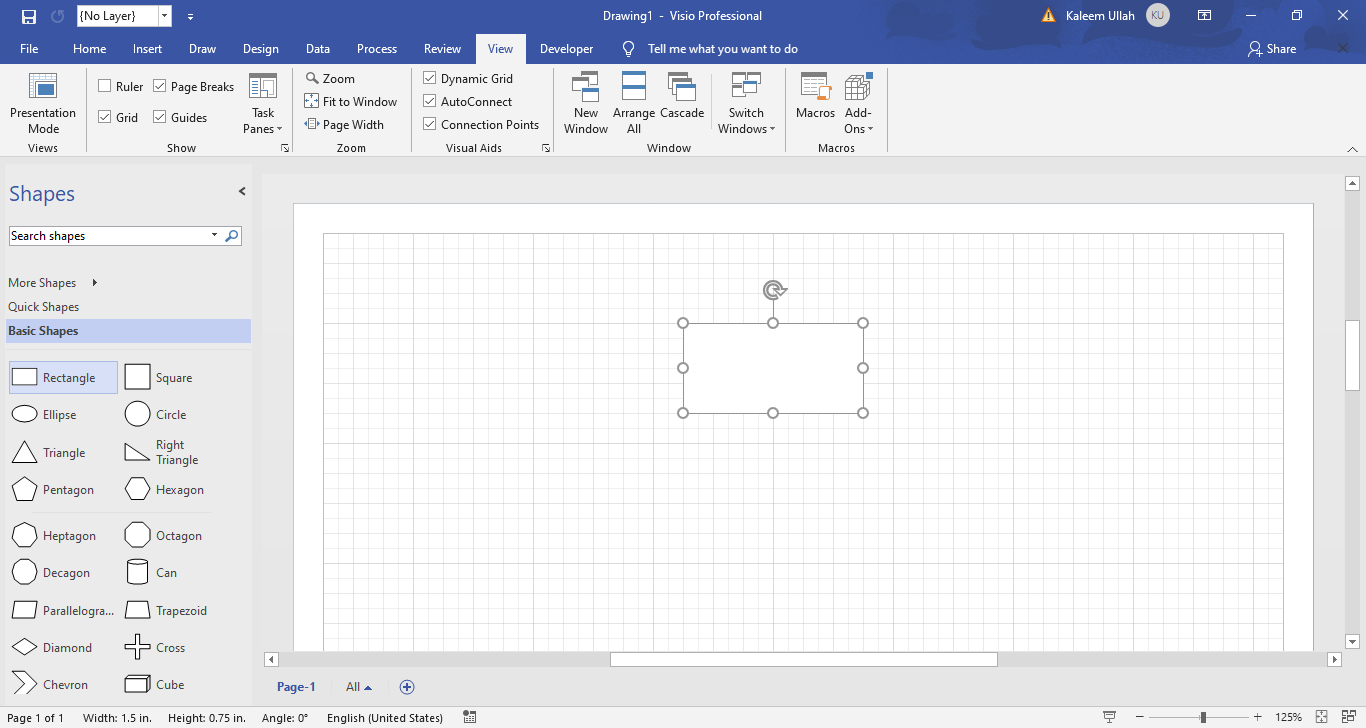Screen dimensions: 1366x728
Task: Select the Hexagon shape
Action: click(163, 489)
